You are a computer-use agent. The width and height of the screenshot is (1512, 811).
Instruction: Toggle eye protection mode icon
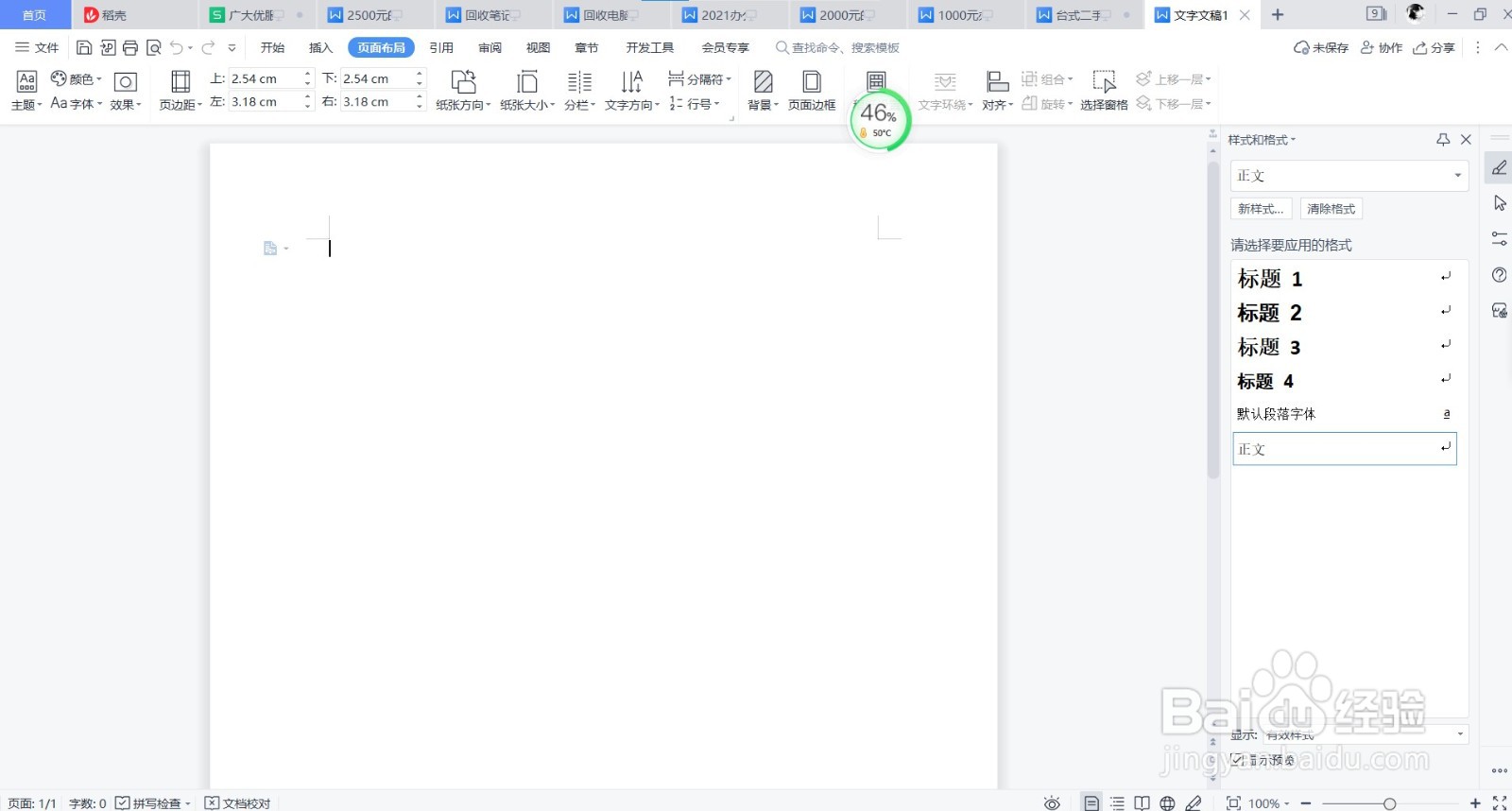(x=1052, y=802)
